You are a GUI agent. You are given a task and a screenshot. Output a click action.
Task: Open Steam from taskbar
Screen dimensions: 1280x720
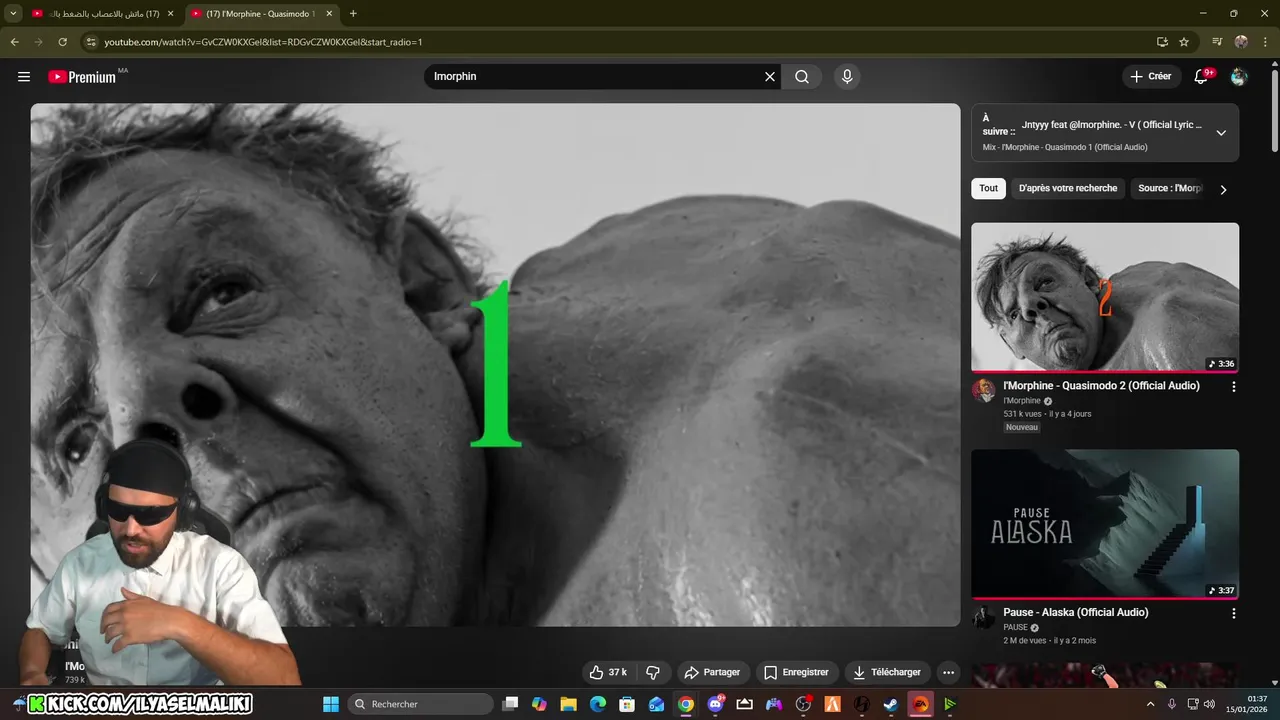click(890, 704)
